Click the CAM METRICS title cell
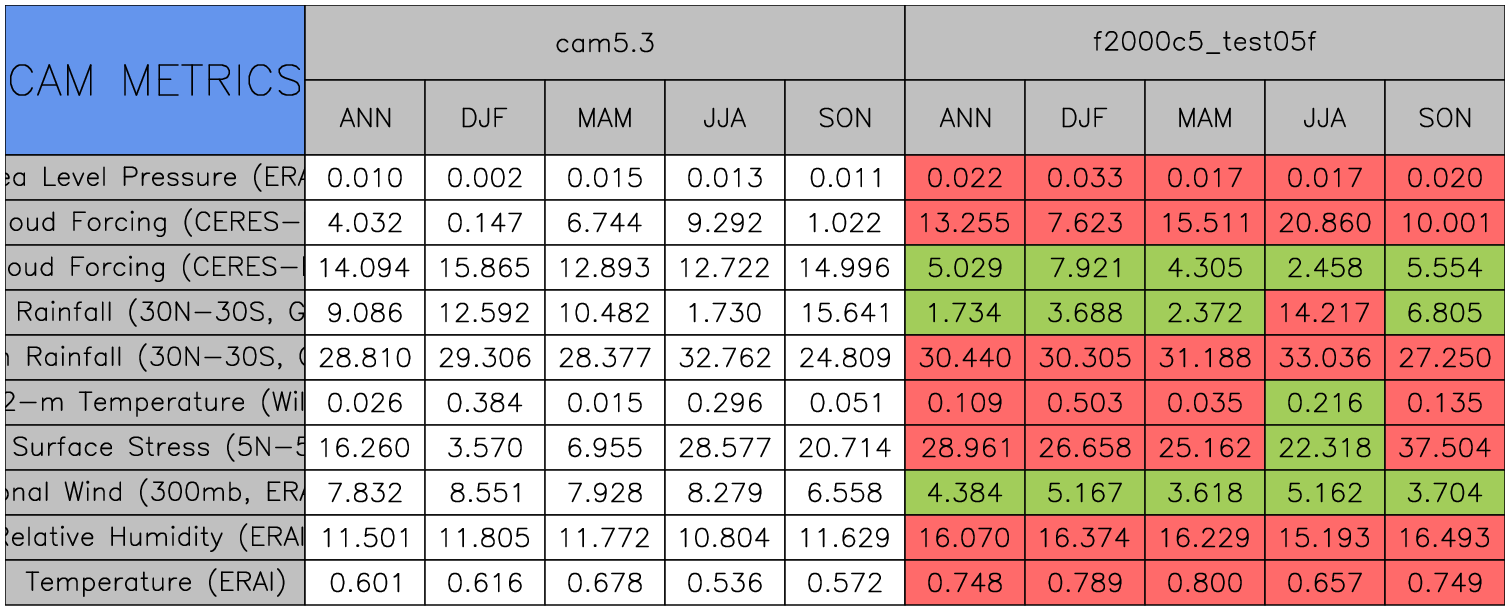This screenshot has width=1510, height=611. click(155, 80)
